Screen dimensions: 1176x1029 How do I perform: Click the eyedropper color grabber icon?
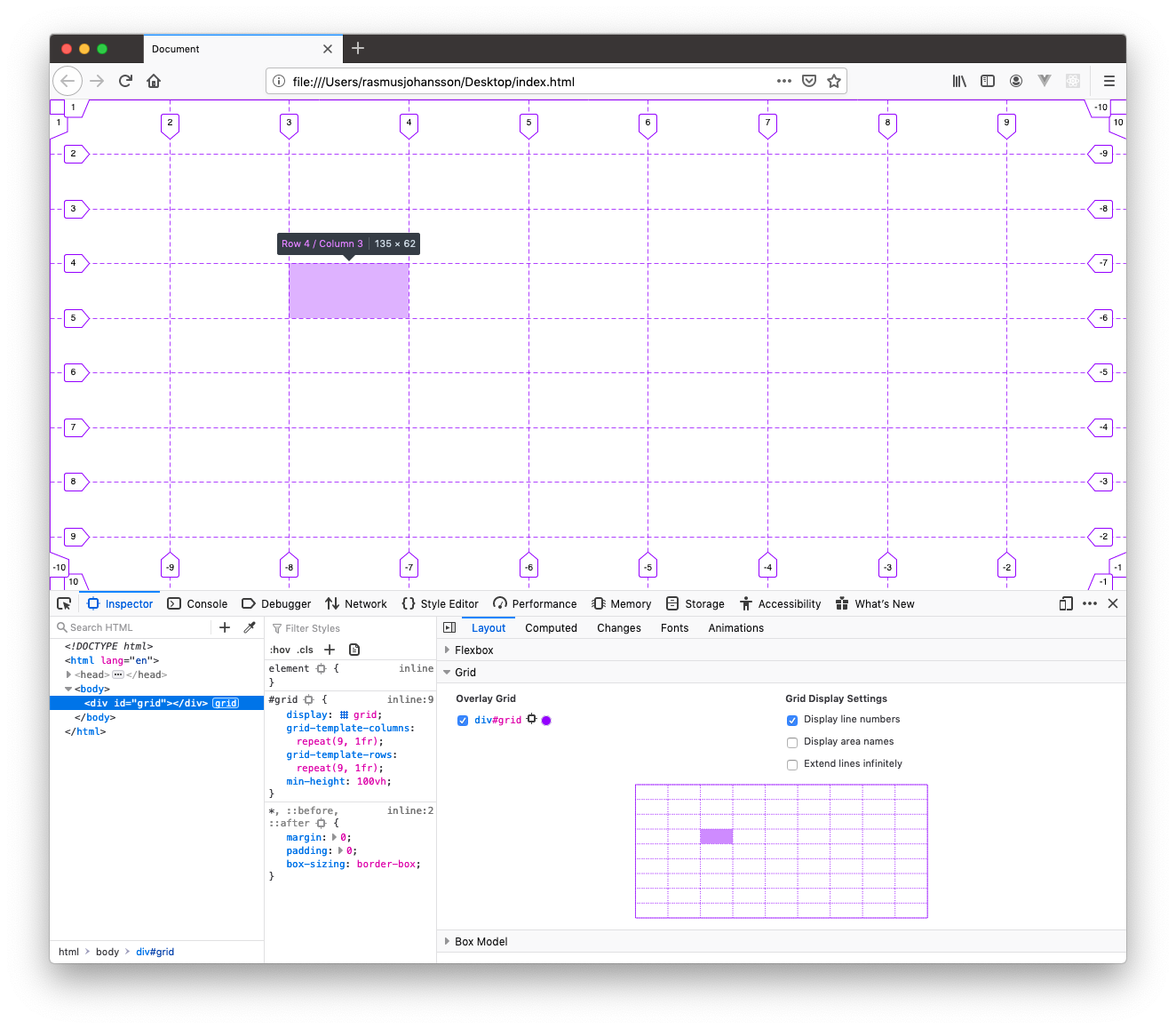(250, 627)
